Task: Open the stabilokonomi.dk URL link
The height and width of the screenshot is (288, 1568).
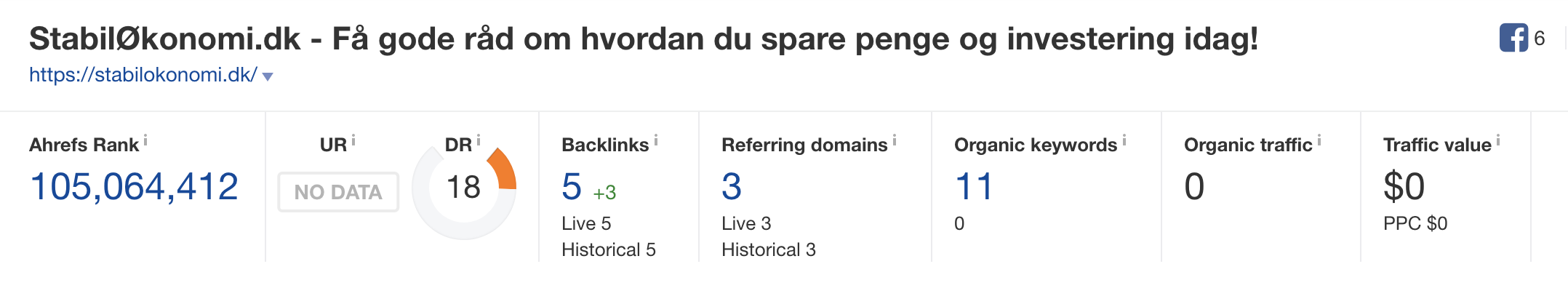Action: tap(143, 75)
